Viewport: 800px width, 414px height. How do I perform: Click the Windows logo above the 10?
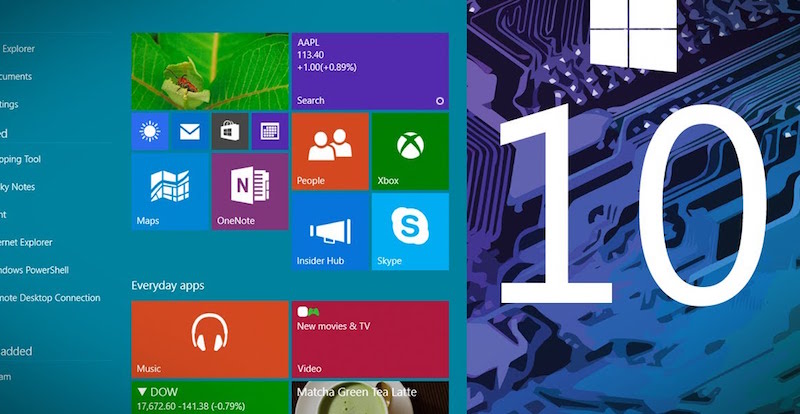[633, 34]
